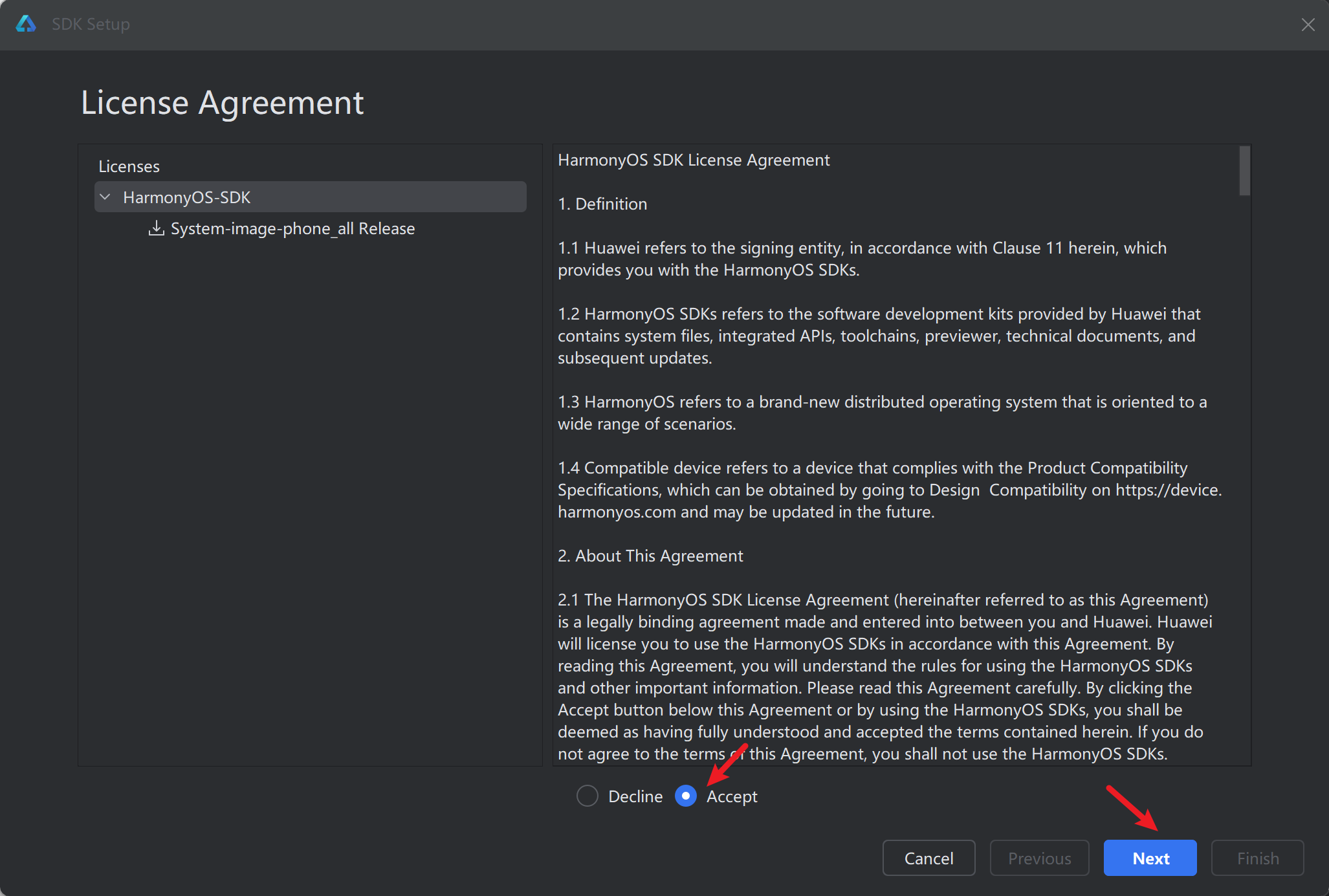
Task: Click the license text scrollbar thumb
Action: click(x=1244, y=171)
